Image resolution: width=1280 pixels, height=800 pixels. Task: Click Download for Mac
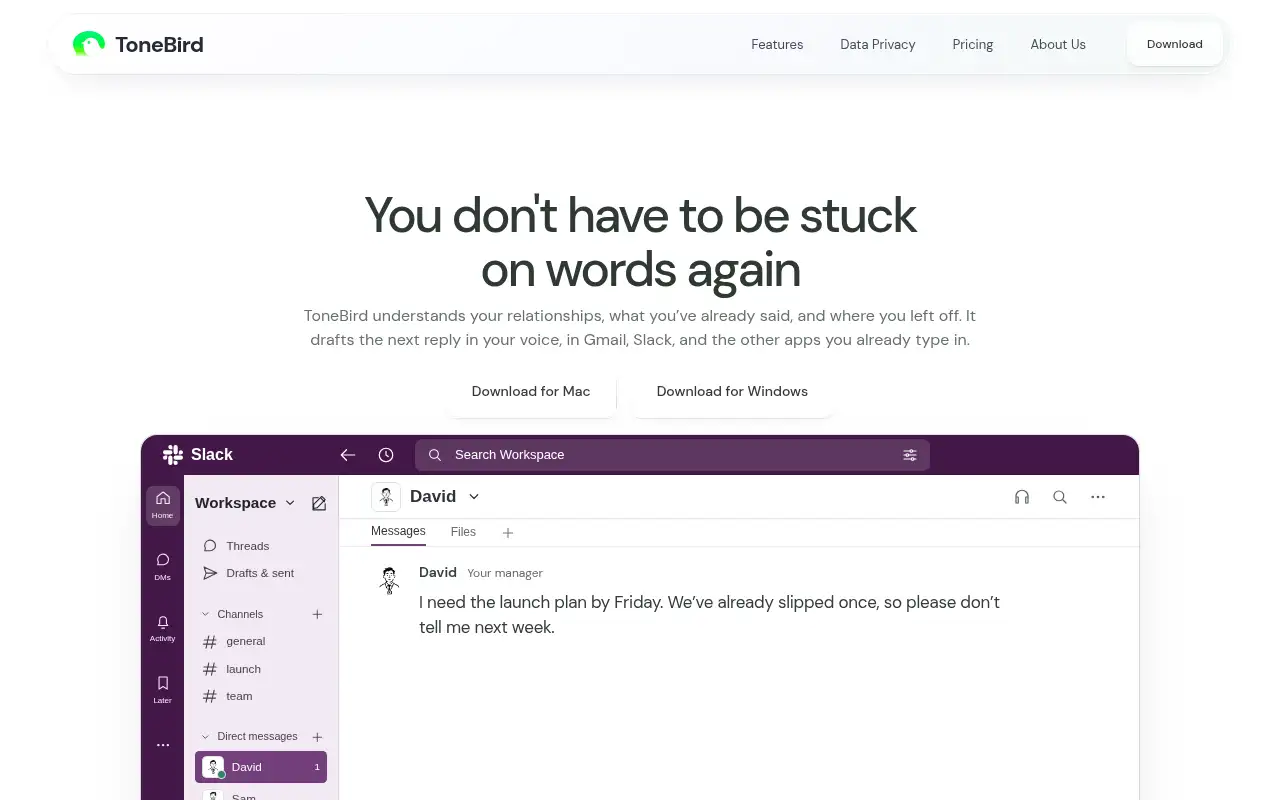(x=531, y=392)
